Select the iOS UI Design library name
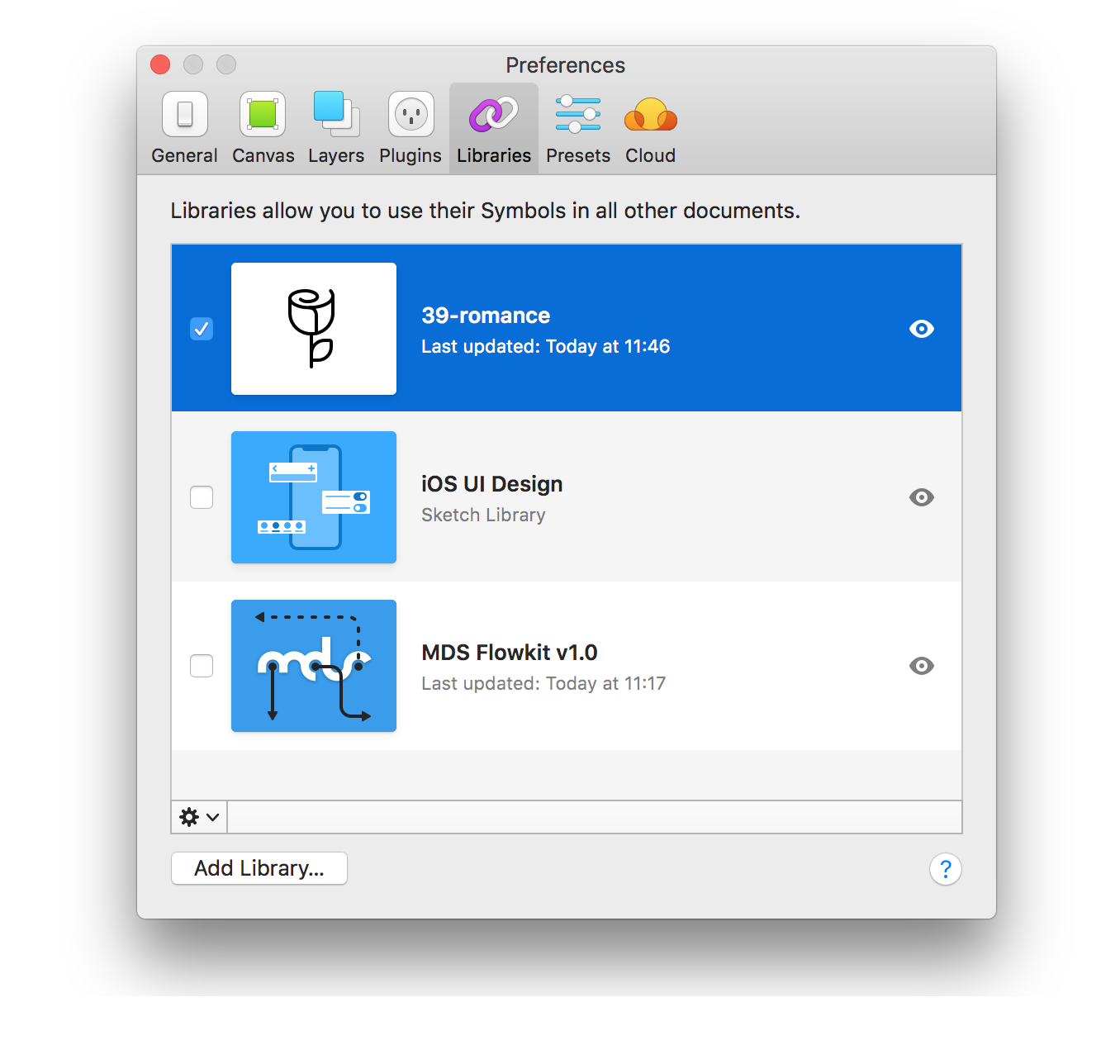The width and height of the screenshot is (1120, 1064). (492, 484)
